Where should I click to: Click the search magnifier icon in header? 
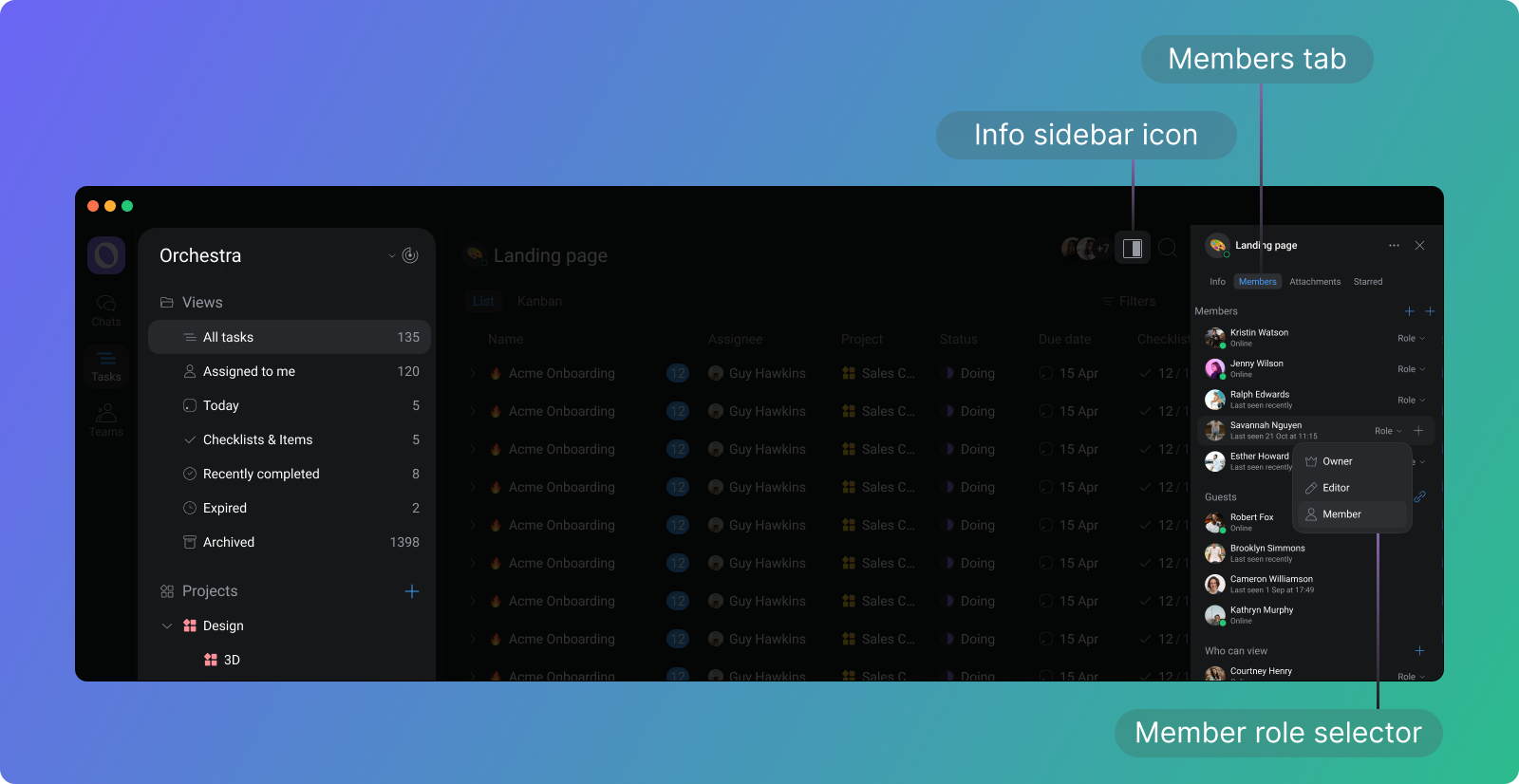[1168, 249]
